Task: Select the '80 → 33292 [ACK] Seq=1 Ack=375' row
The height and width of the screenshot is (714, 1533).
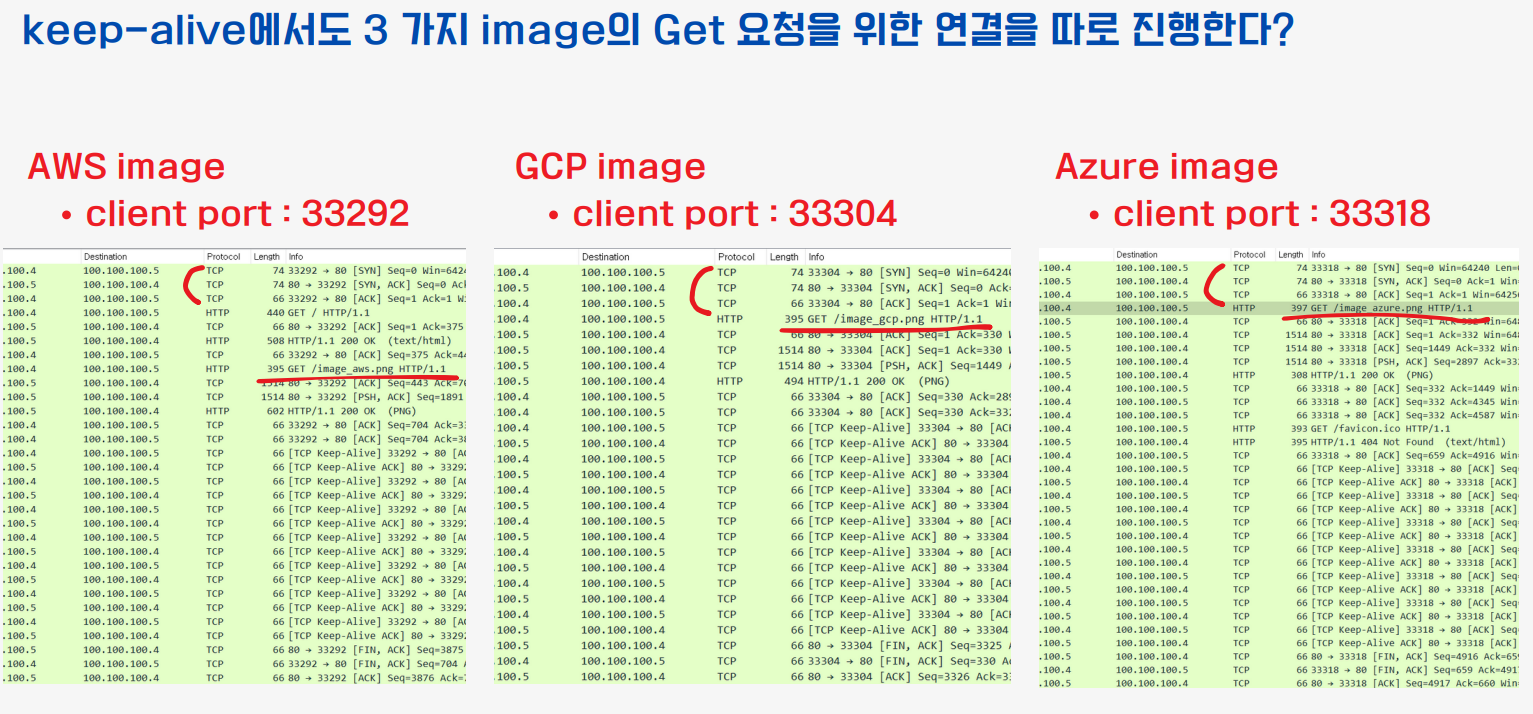Action: click(x=234, y=327)
